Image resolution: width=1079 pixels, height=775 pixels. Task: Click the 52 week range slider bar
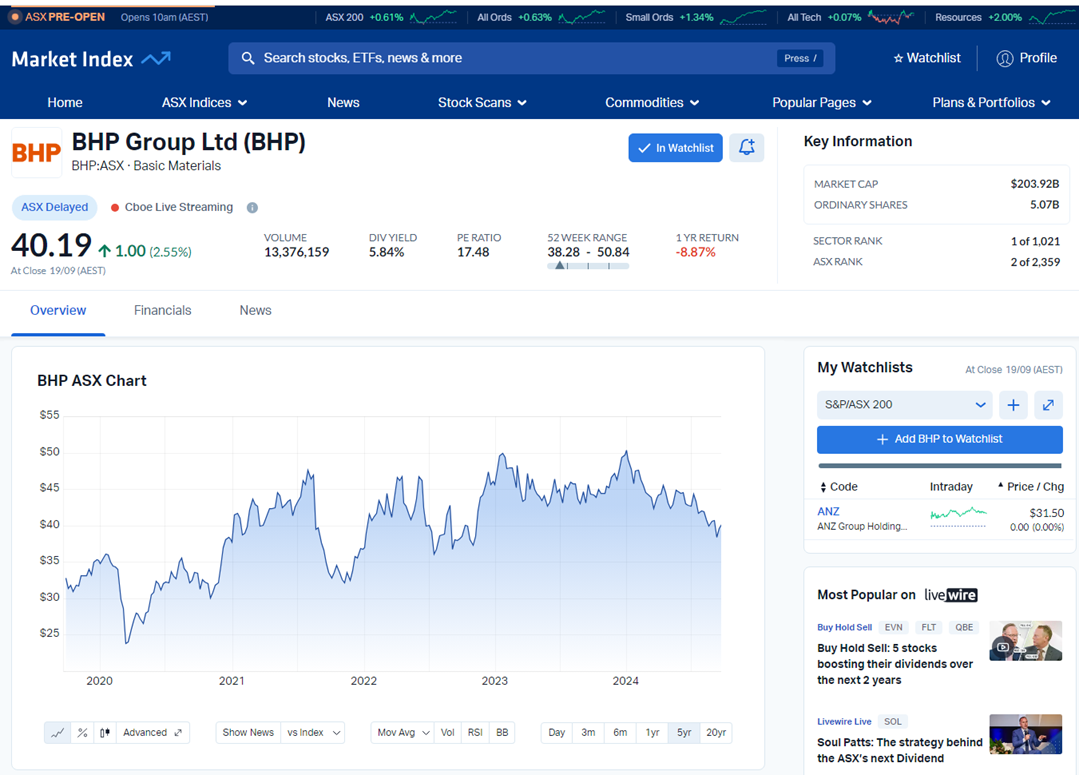click(588, 266)
